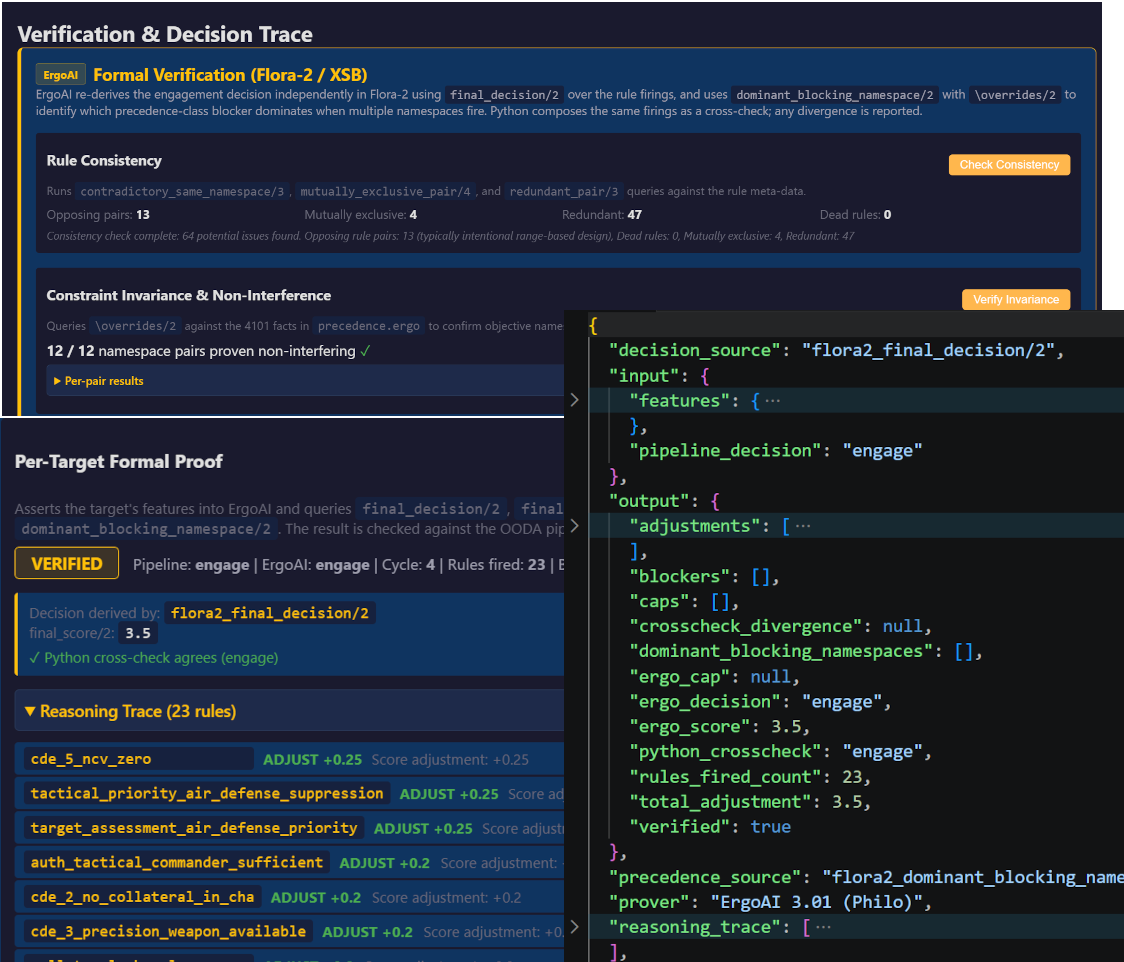Select the target_assessment_air_defense_priority rule
The height and width of the screenshot is (962, 1124).
click(194, 828)
